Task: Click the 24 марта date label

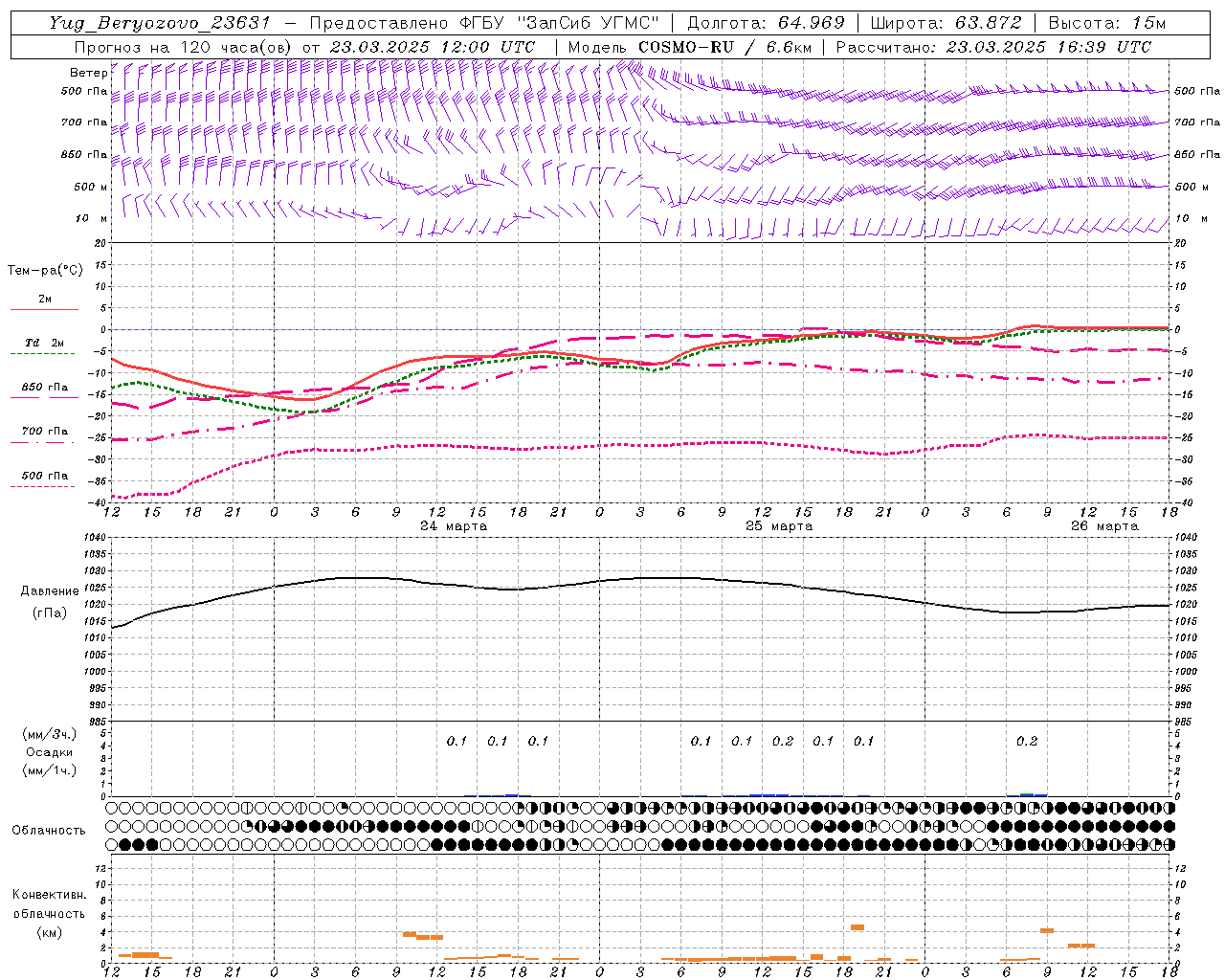Action: pos(454,525)
